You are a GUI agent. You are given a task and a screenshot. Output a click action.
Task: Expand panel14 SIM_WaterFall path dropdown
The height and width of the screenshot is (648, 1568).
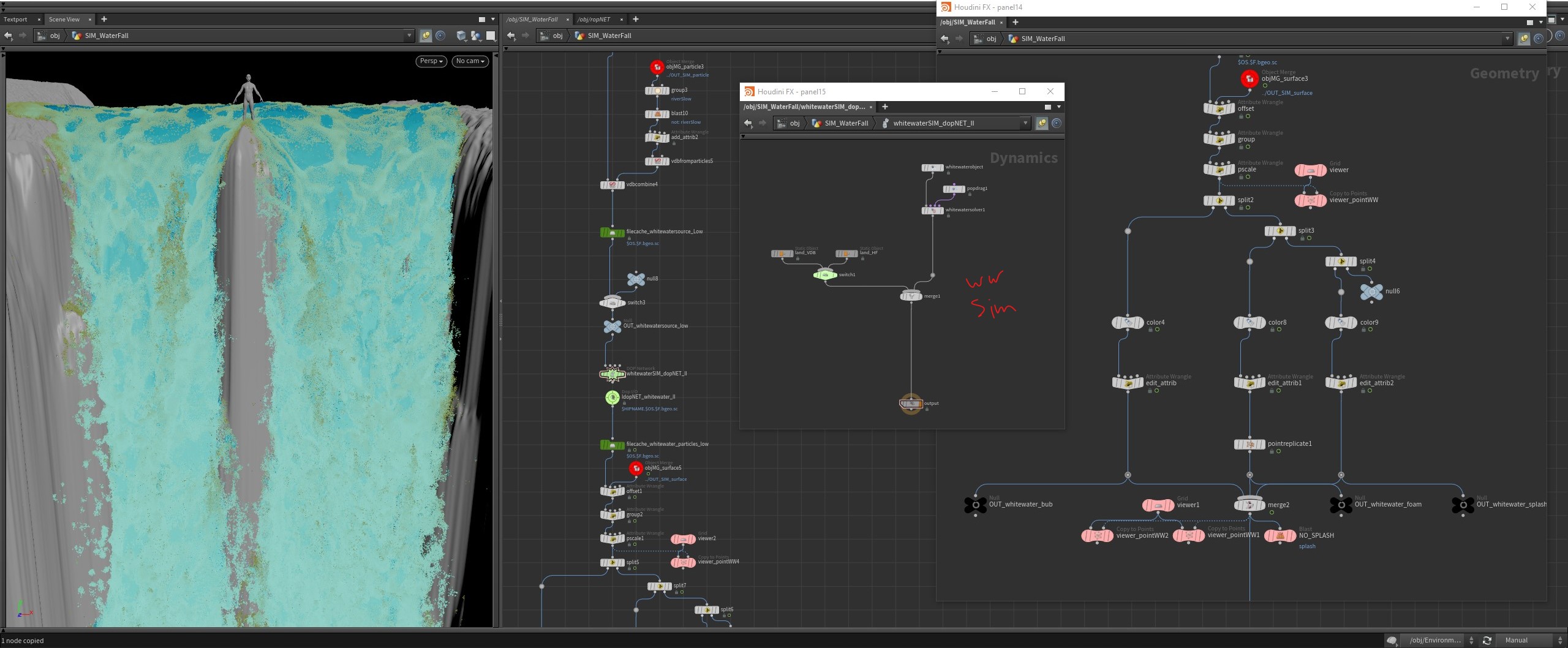click(x=1507, y=39)
